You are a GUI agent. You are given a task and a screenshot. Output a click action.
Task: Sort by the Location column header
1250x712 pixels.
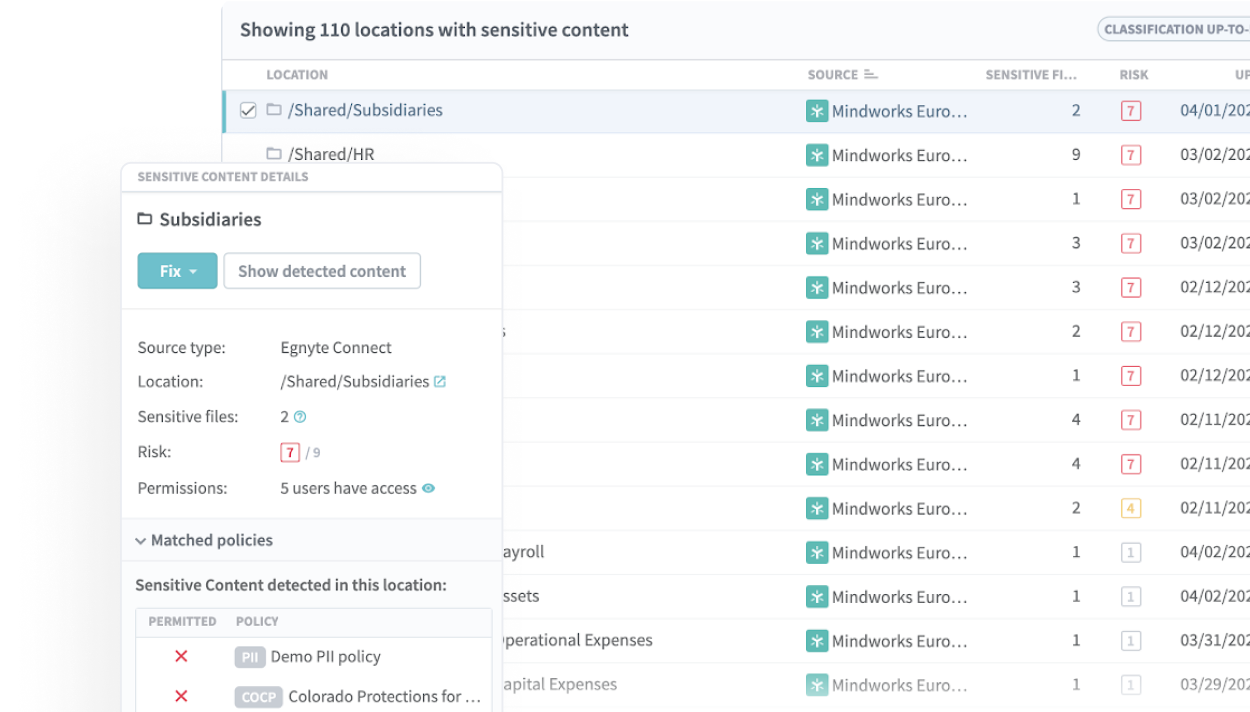point(297,75)
